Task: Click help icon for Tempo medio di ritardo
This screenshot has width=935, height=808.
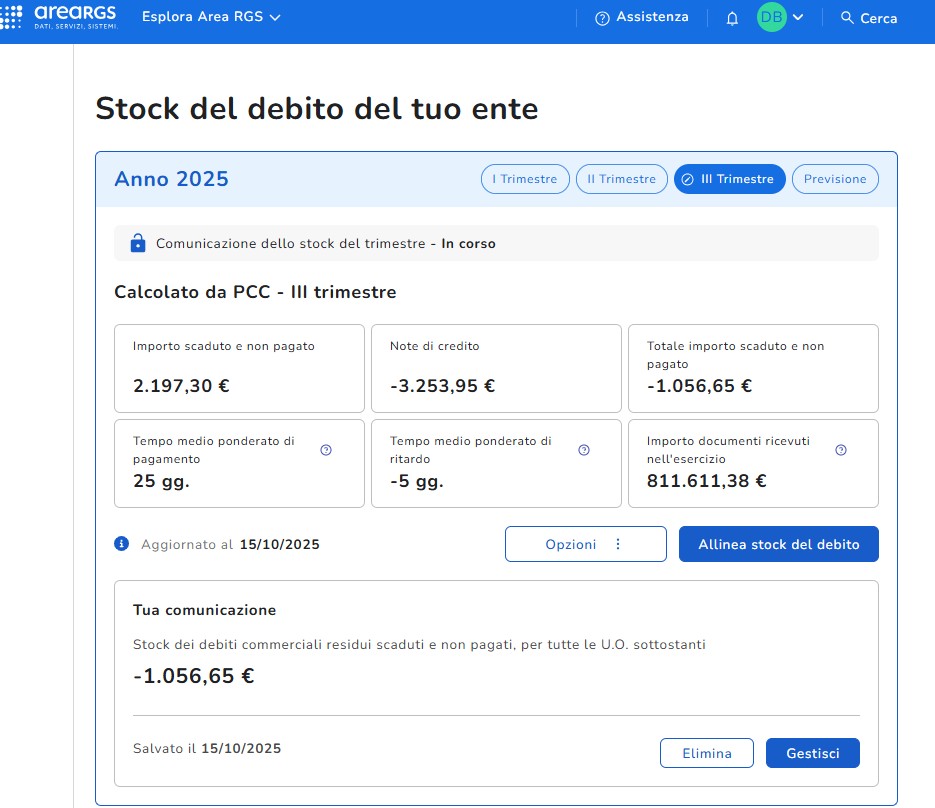Action: pyautogui.click(x=584, y=450)
